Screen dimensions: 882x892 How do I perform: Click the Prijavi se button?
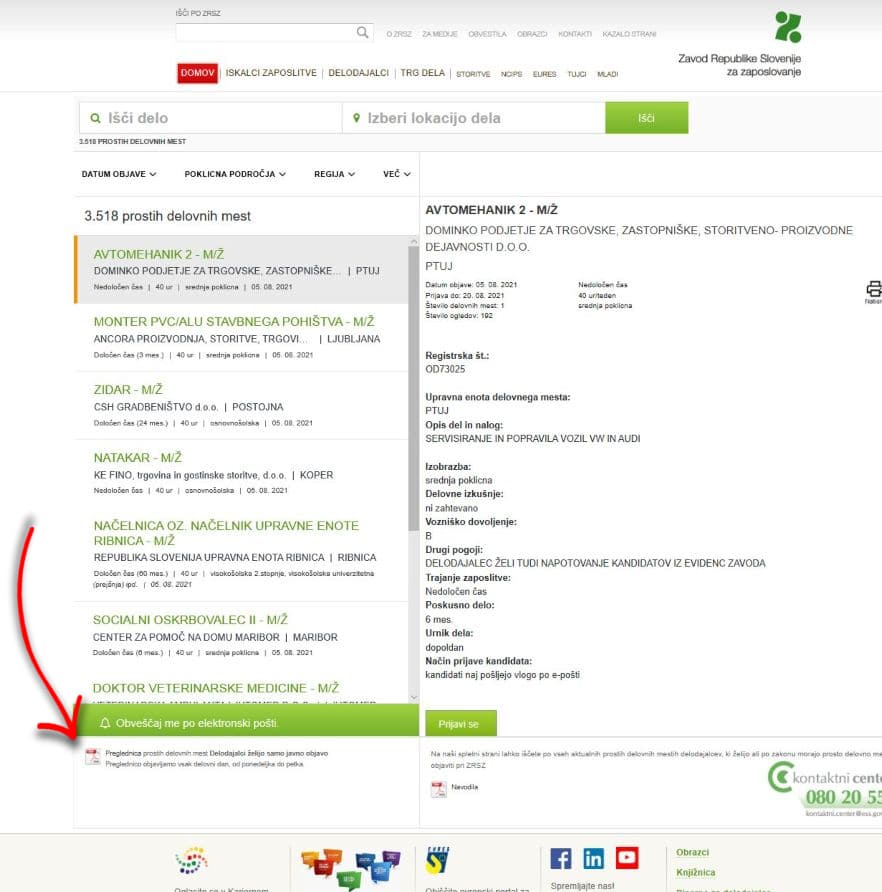[x=460, y=723]
